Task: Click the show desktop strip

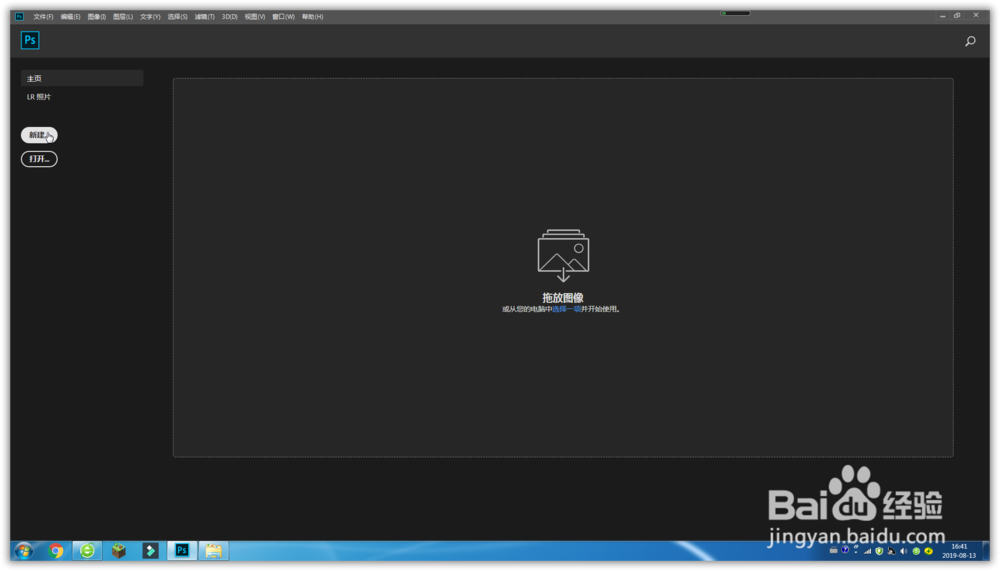Action: pos(987,550)
